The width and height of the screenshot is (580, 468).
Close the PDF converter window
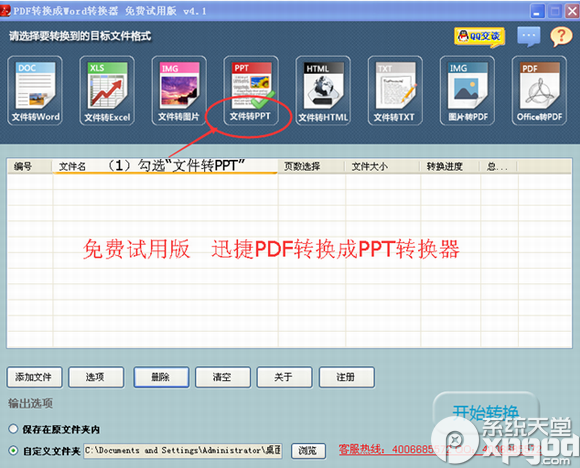coord(572,11)
